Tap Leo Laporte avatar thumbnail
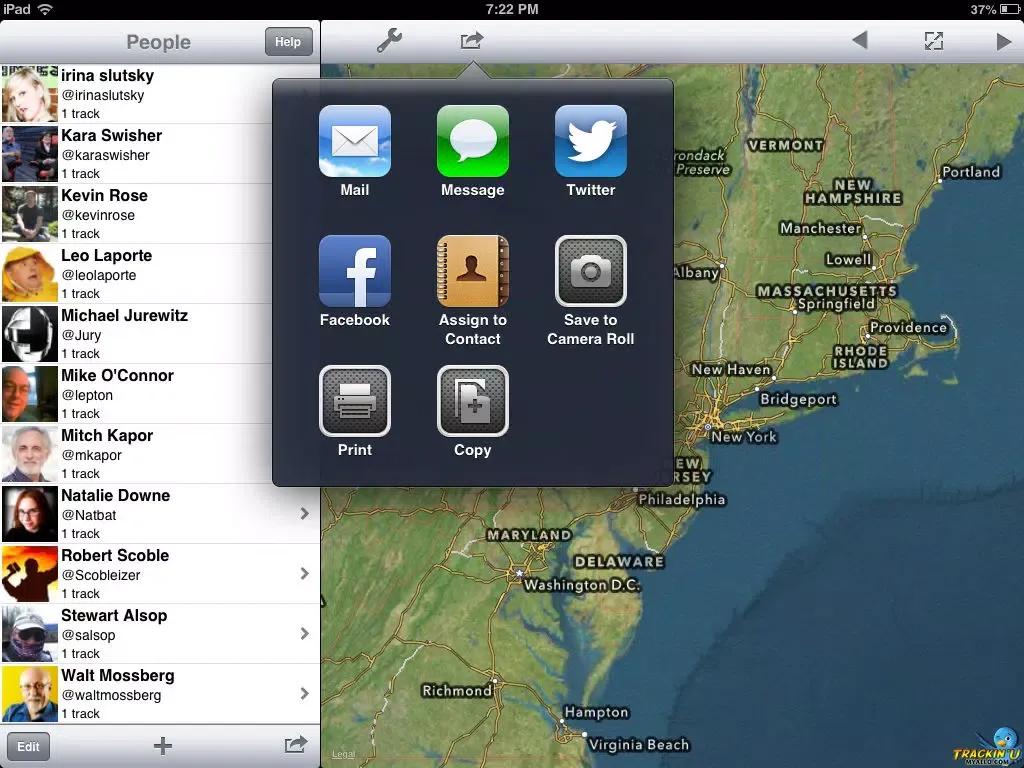This screenshot has width=1024, height=768. pos(30,274)
